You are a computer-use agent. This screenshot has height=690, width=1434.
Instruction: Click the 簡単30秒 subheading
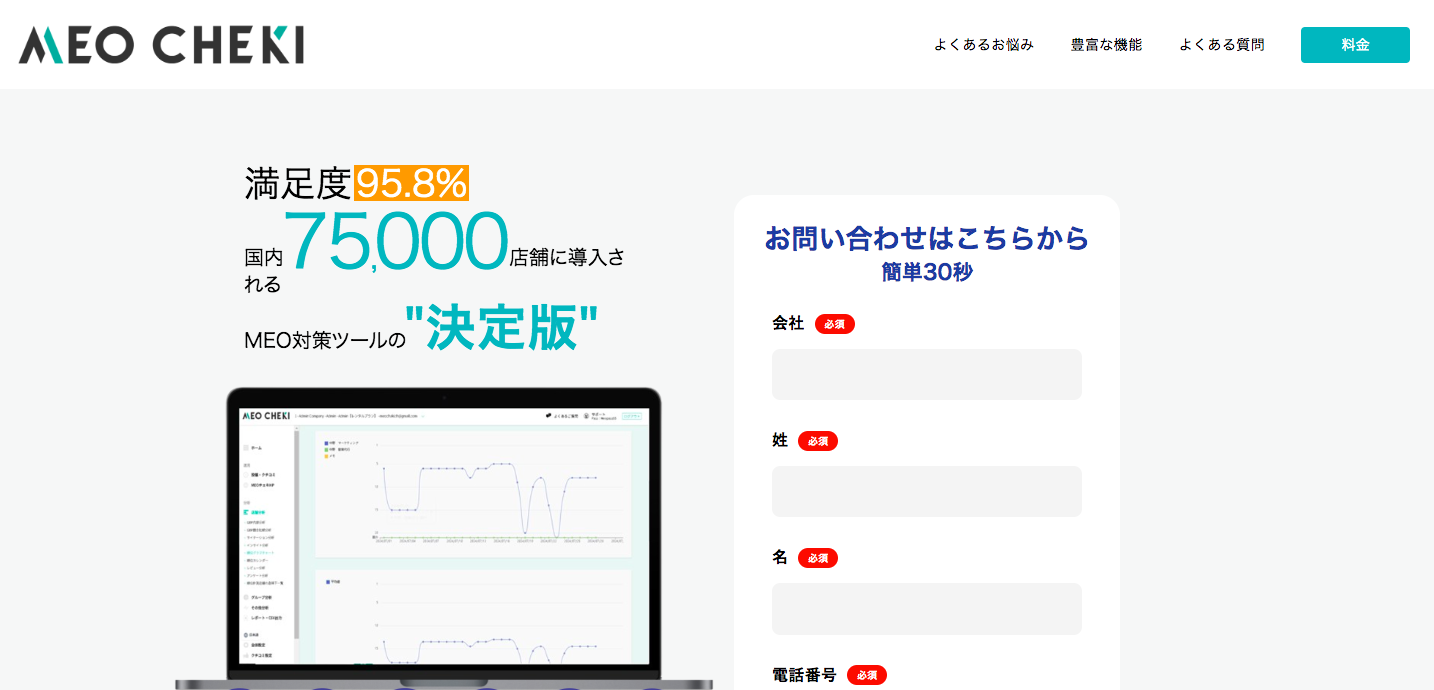927,272
